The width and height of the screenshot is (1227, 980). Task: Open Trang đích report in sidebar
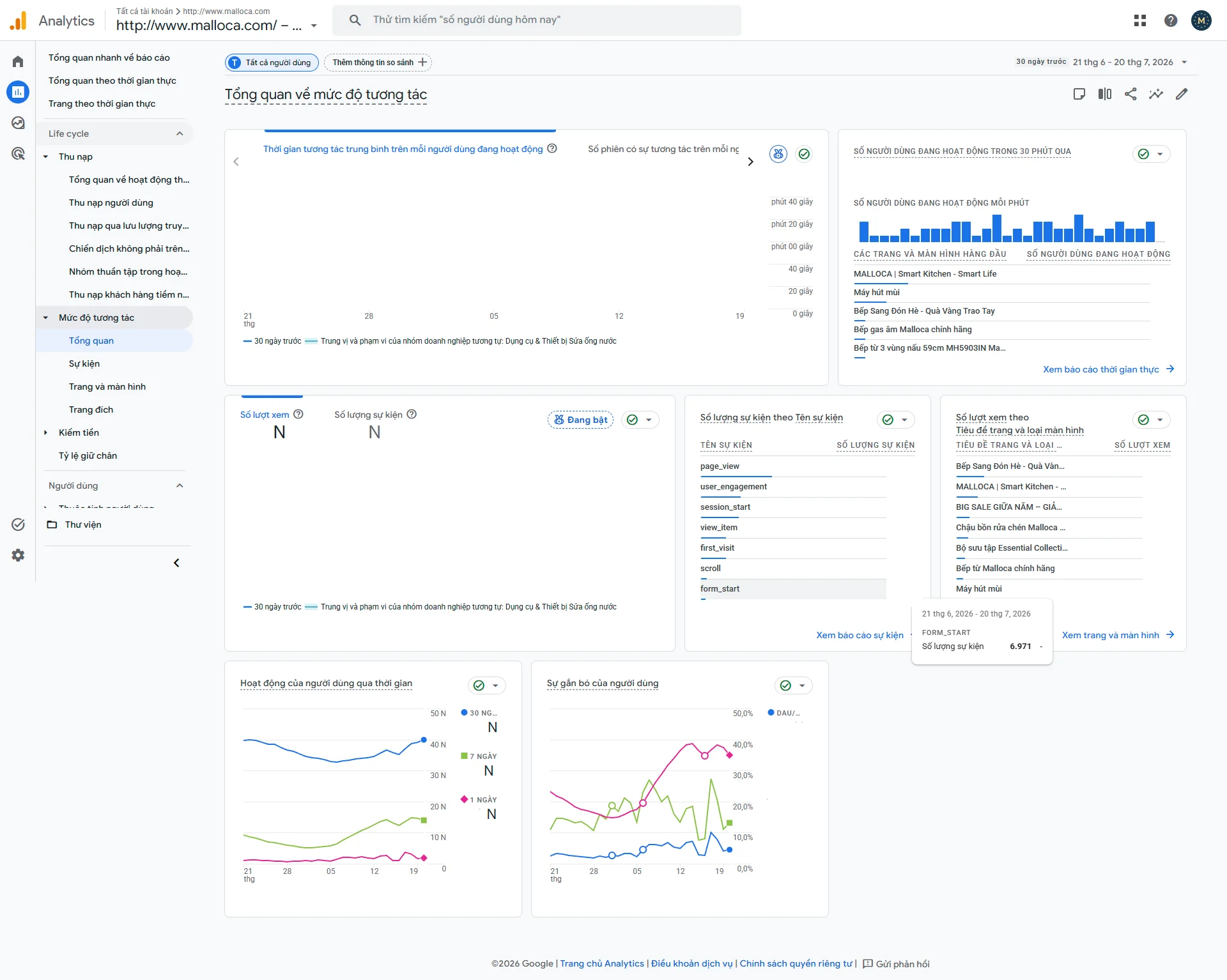pos(91,410)
